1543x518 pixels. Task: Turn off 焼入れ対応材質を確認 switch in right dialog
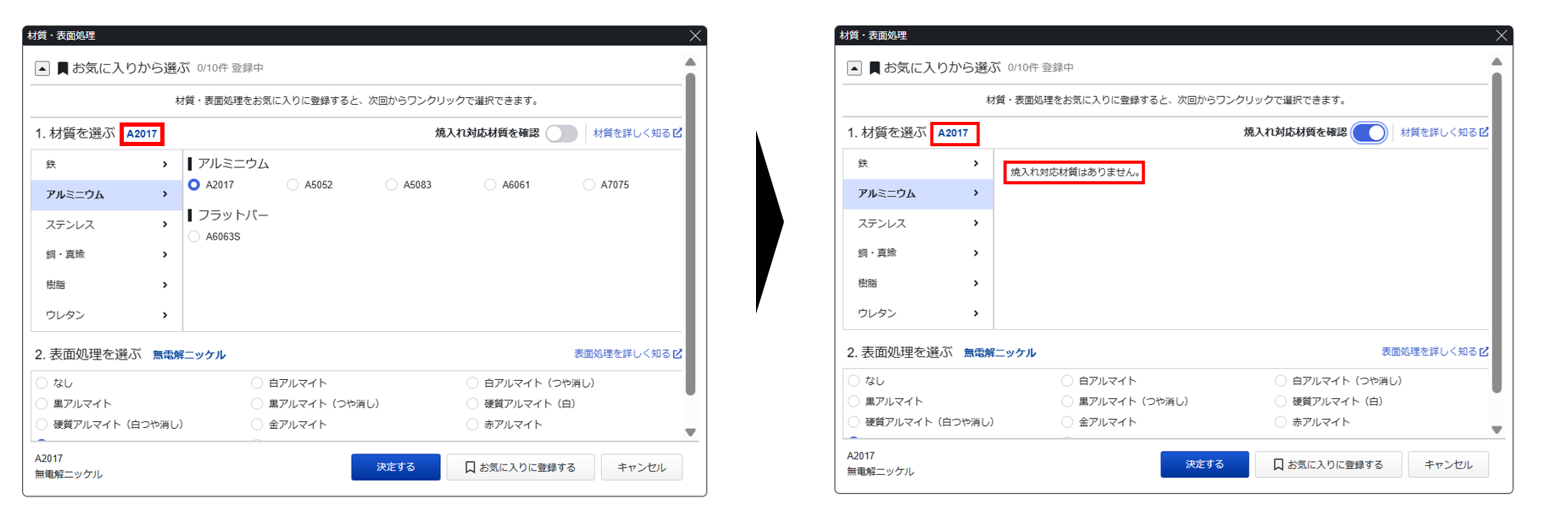(x=1369, y=132)
